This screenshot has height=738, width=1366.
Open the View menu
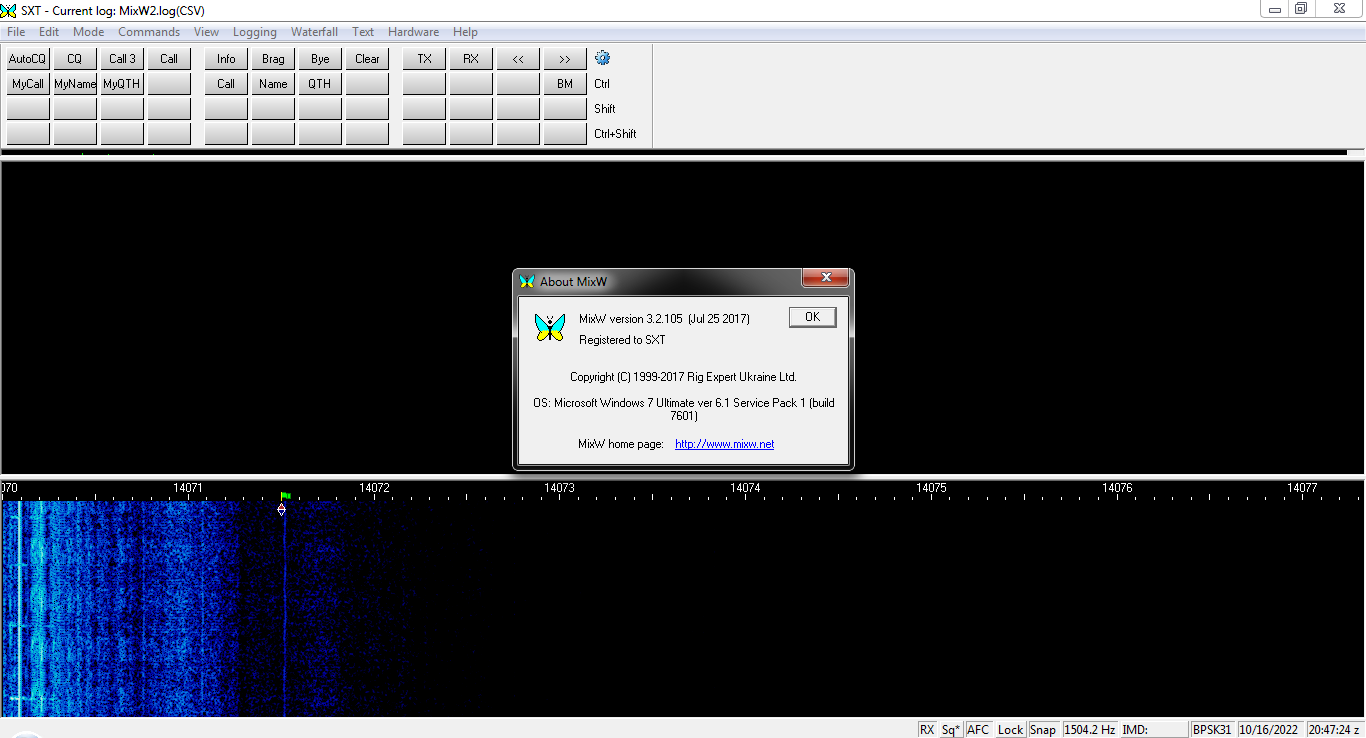tap(206, 32)
